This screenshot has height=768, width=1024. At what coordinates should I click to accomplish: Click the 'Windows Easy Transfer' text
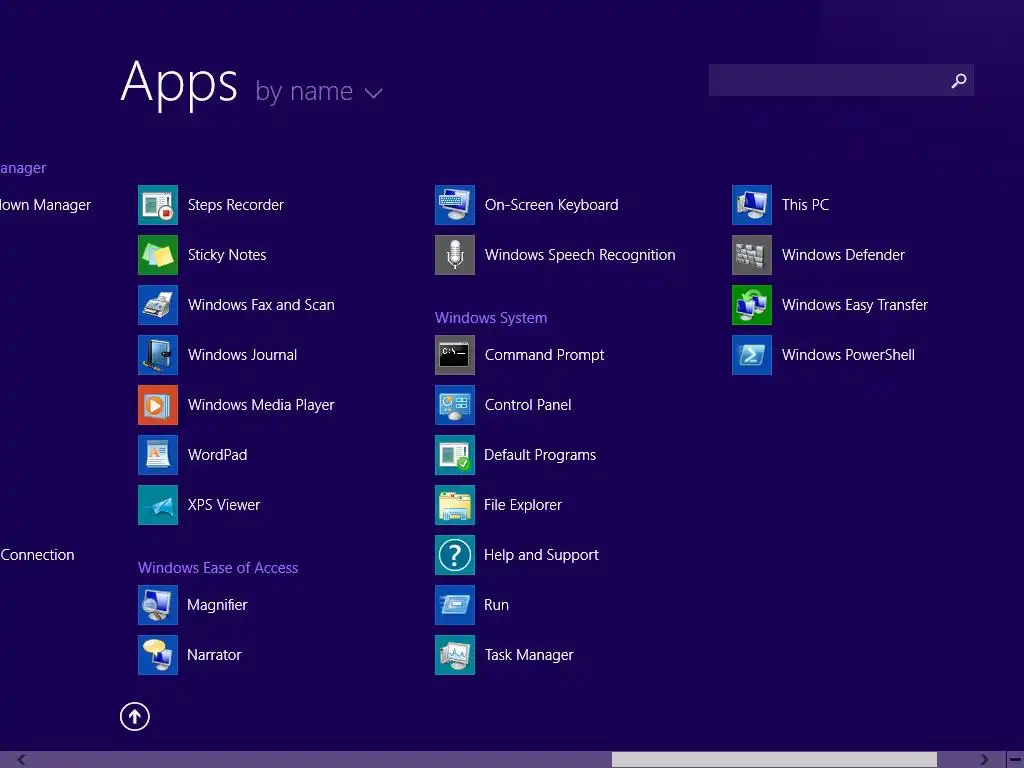855,305
